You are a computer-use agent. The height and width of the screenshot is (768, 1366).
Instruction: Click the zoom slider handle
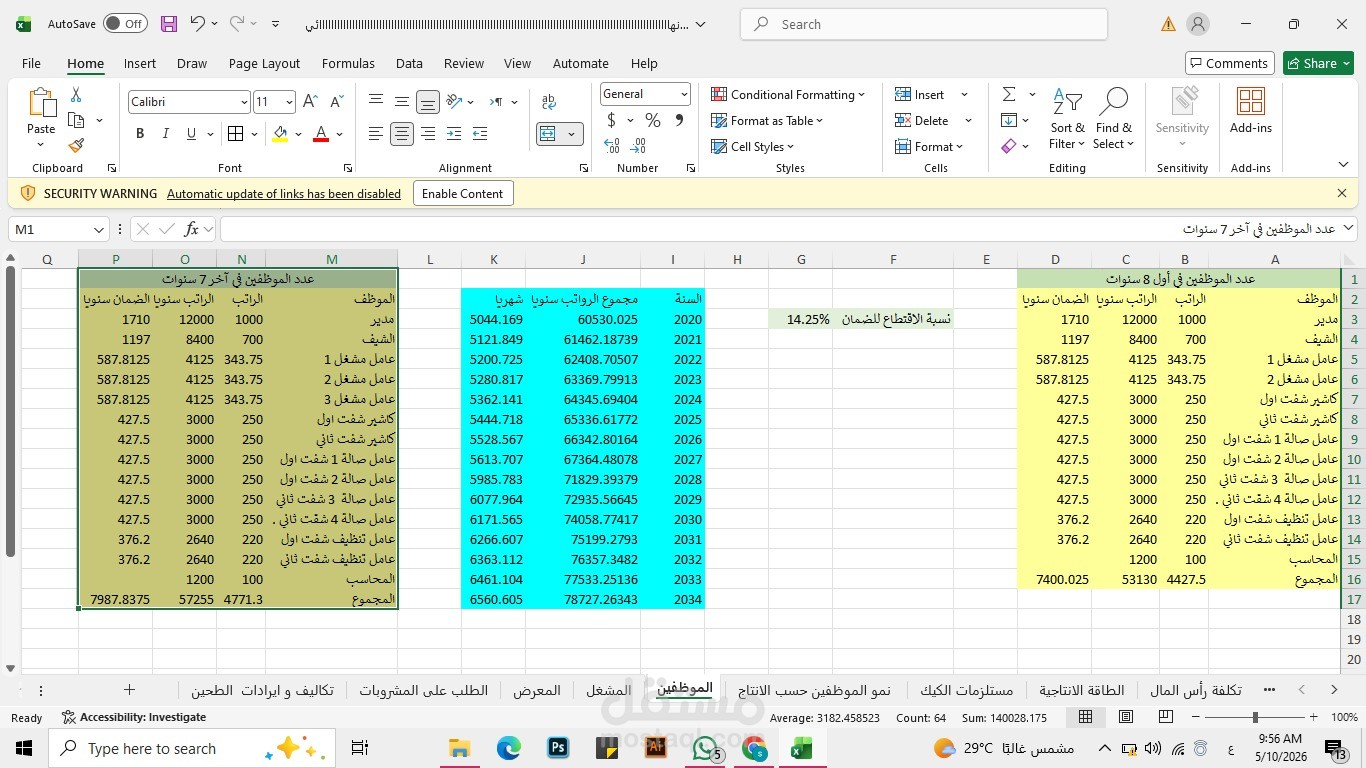point(1254,717)
